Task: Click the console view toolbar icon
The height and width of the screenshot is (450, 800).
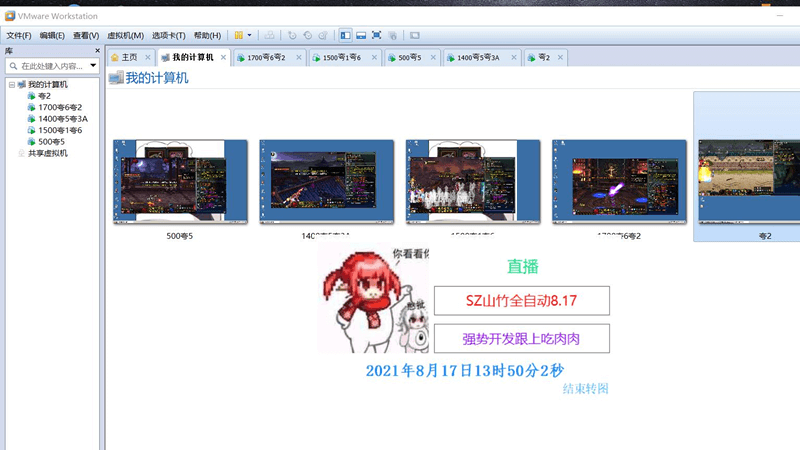Action: pos(414,35)
